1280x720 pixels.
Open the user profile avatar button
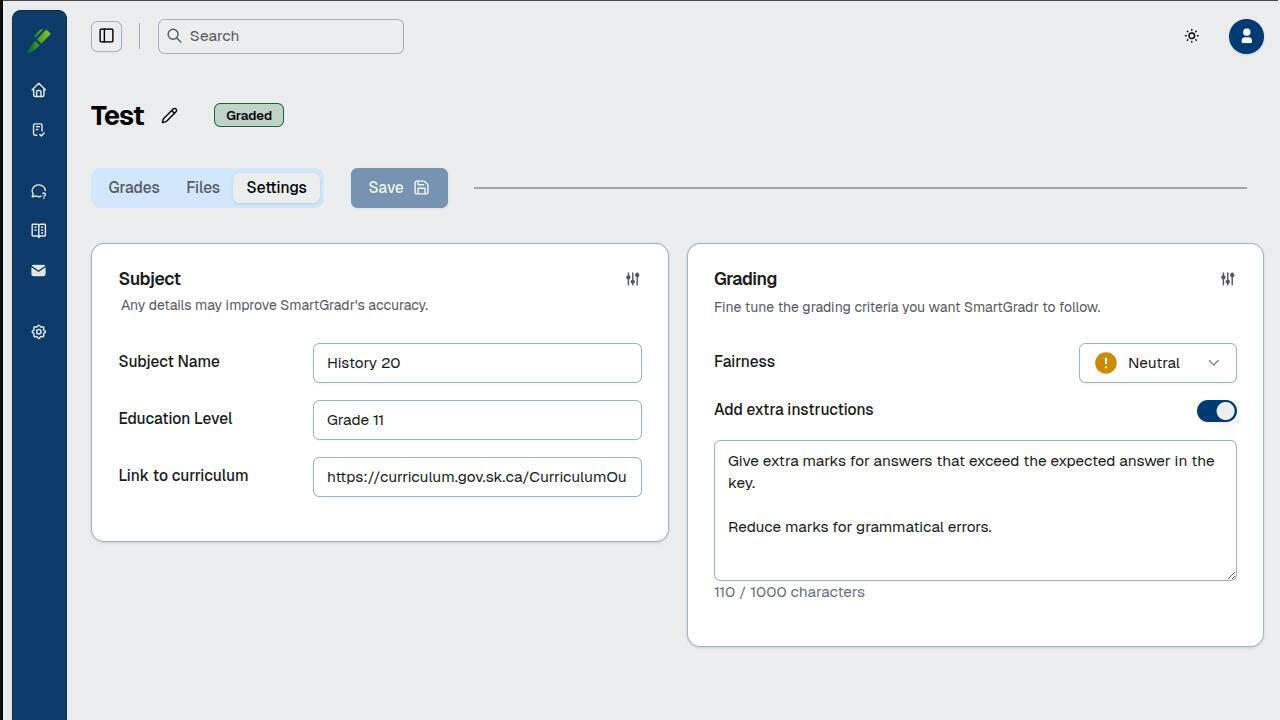[1245, 36]
